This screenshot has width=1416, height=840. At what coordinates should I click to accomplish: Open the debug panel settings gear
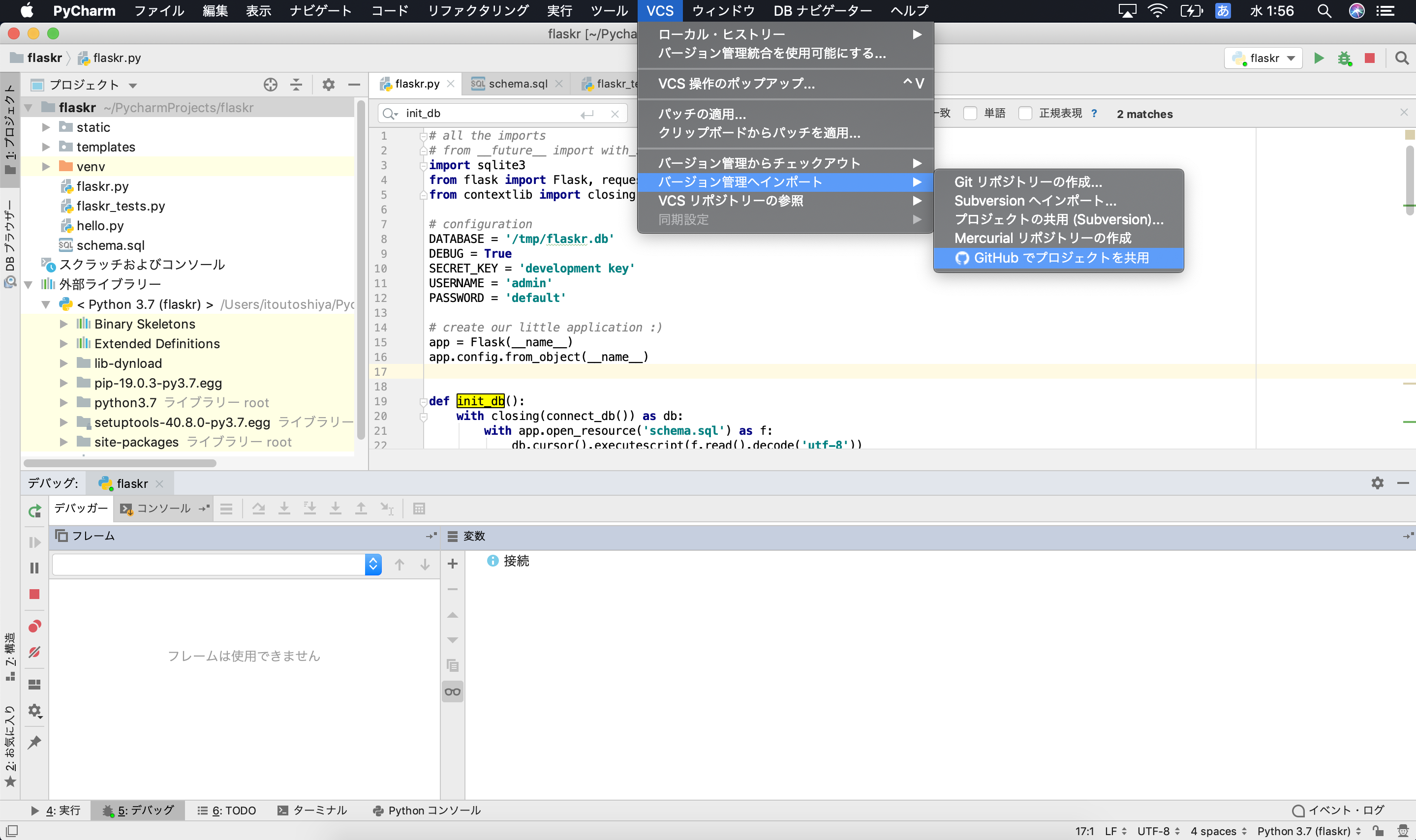[1378, 483]
